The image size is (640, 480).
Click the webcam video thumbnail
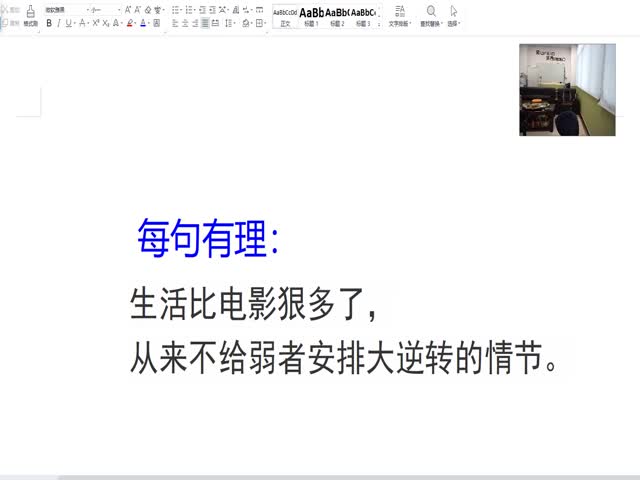(x=553, y=90)
